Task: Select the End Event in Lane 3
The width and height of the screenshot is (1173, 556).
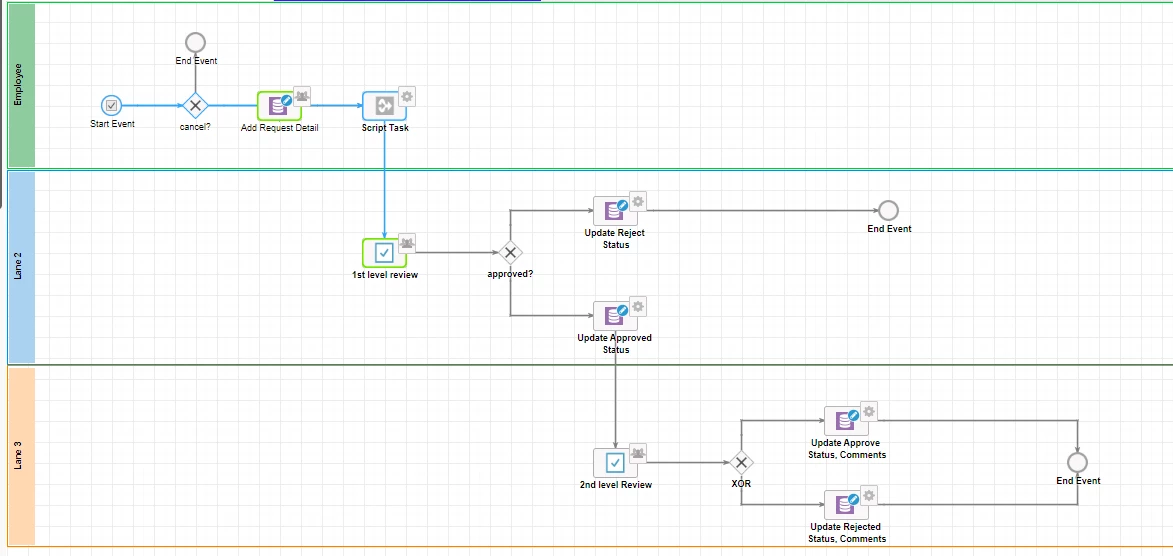Action: (1077, 462)
